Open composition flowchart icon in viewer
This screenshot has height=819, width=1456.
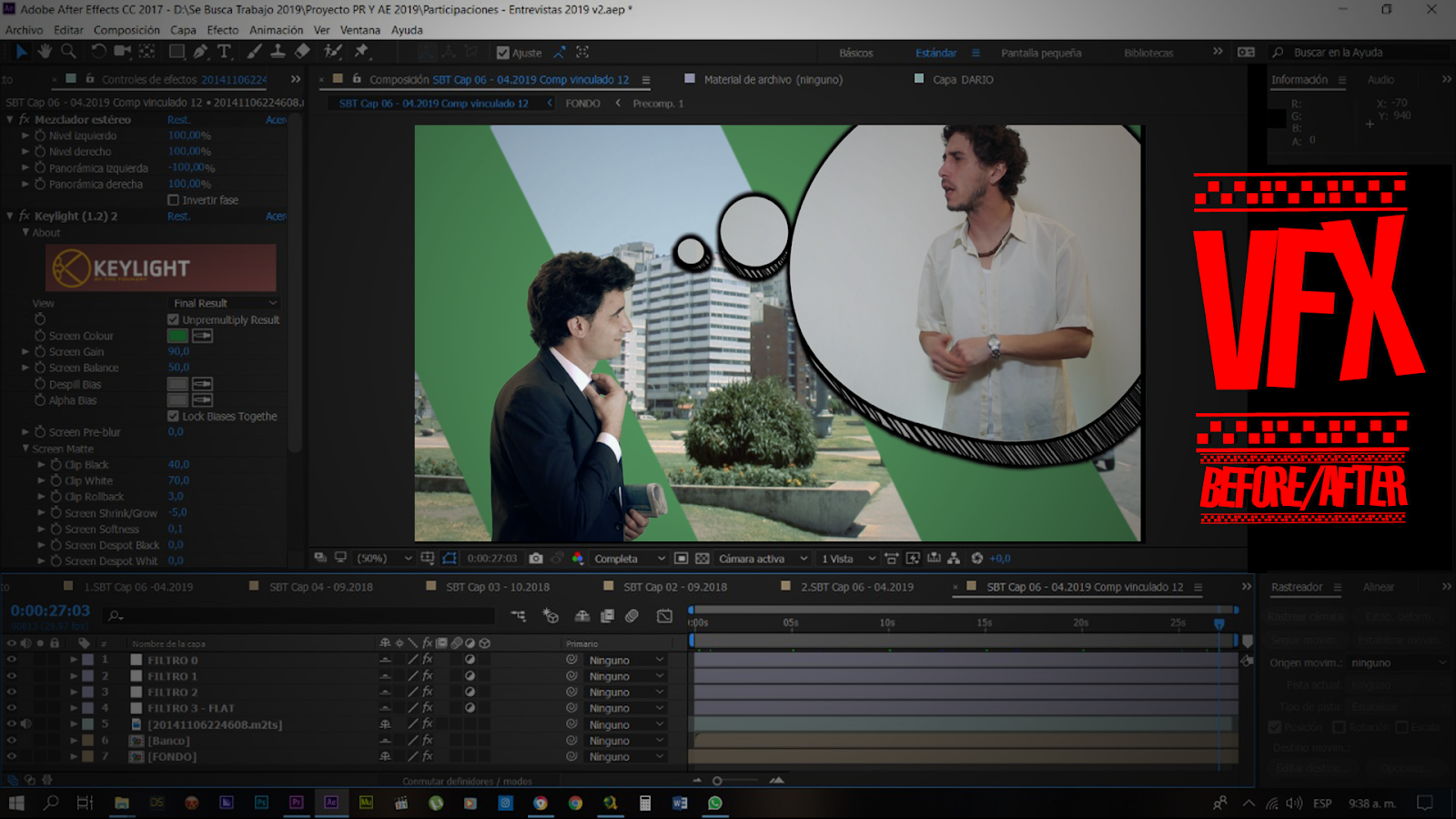tap(954, 558)
